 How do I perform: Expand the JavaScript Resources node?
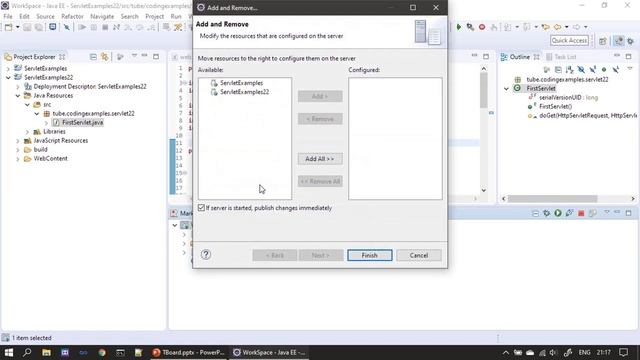click(18, 140)
